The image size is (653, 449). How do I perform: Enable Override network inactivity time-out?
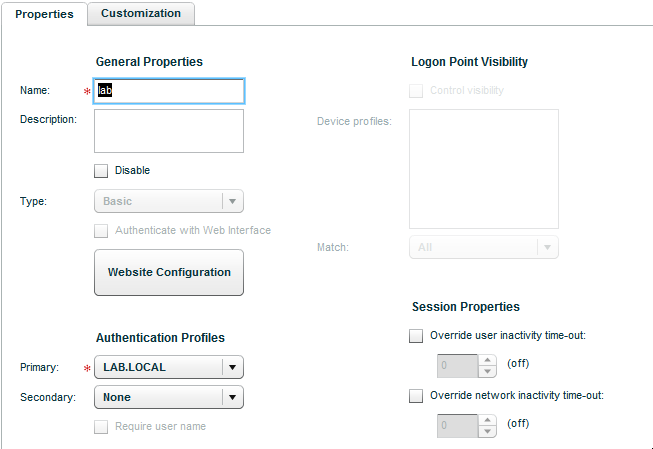click(416, 396)
